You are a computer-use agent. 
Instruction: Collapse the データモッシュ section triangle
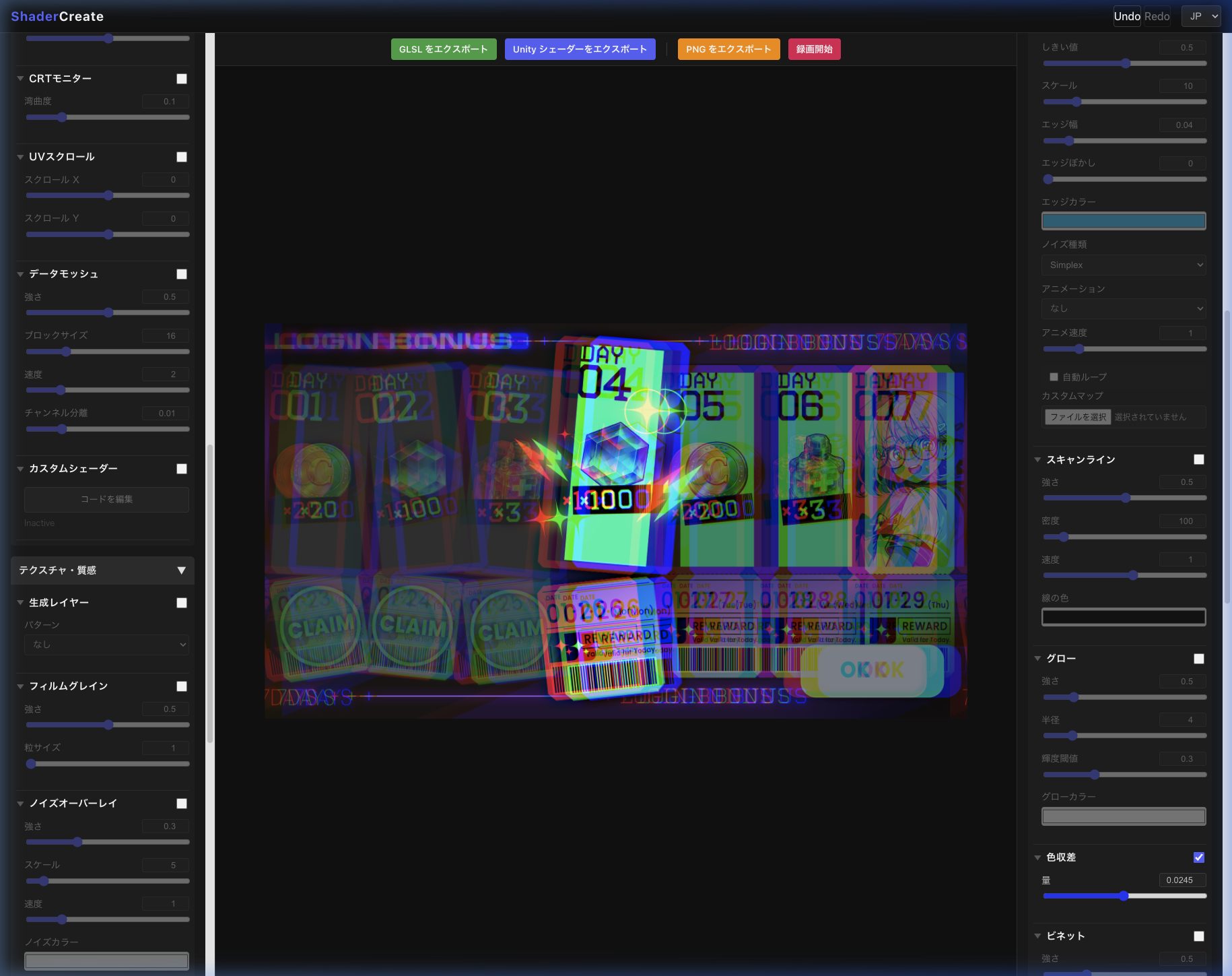tap(20, 274)
